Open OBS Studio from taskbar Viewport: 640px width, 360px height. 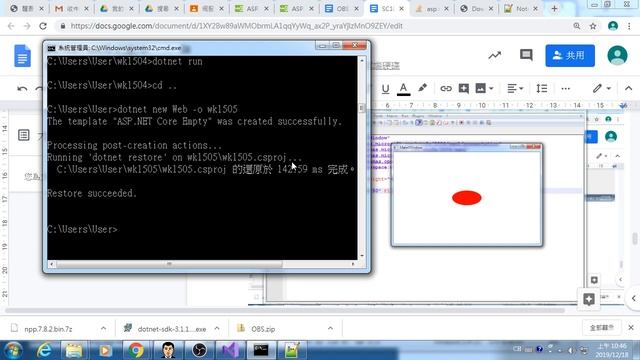(x=199, y=350)
